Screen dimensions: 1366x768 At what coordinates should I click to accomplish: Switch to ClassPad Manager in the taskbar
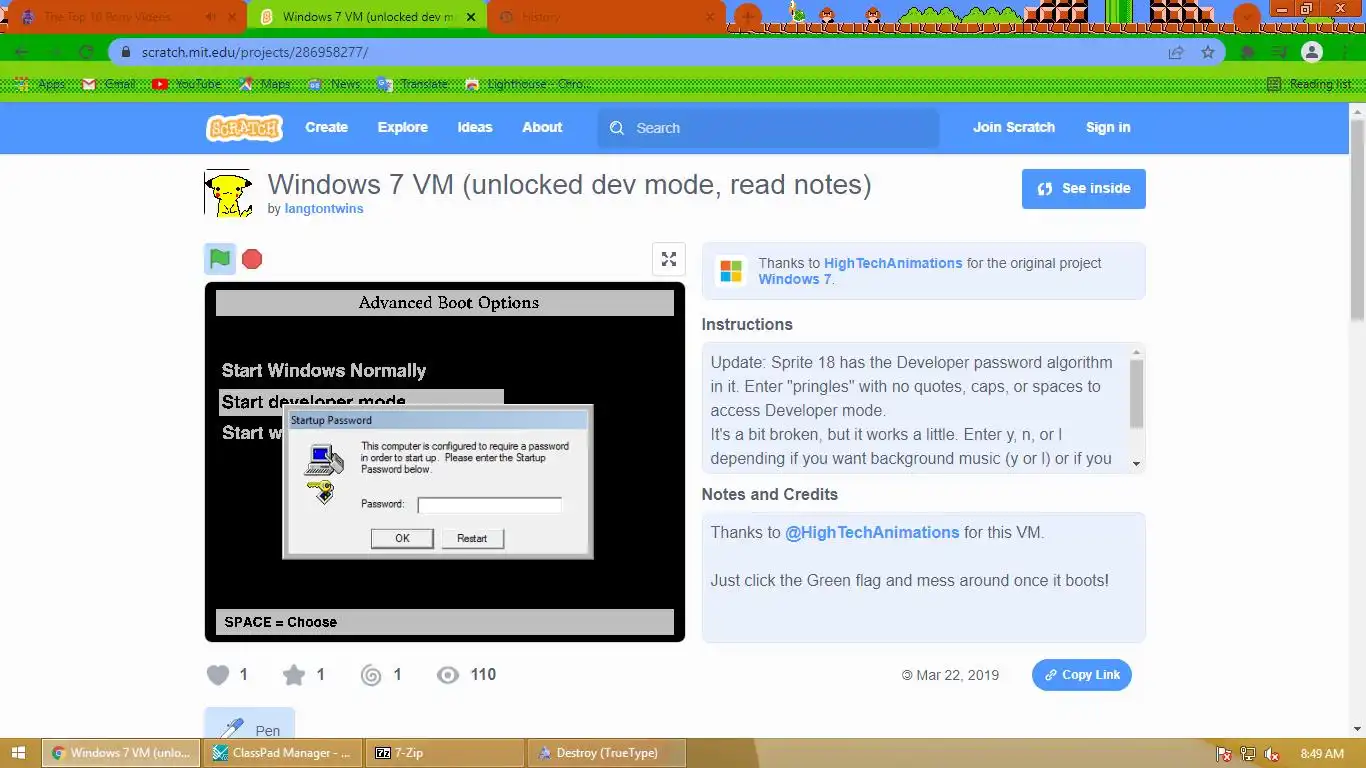pyautogui.click(x=282, y=753)
